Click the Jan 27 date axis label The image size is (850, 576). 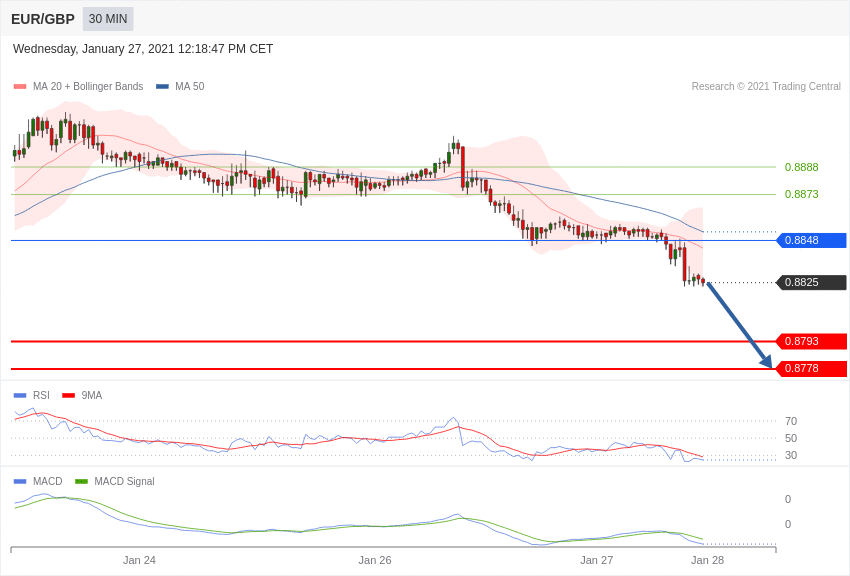point(596,560)
